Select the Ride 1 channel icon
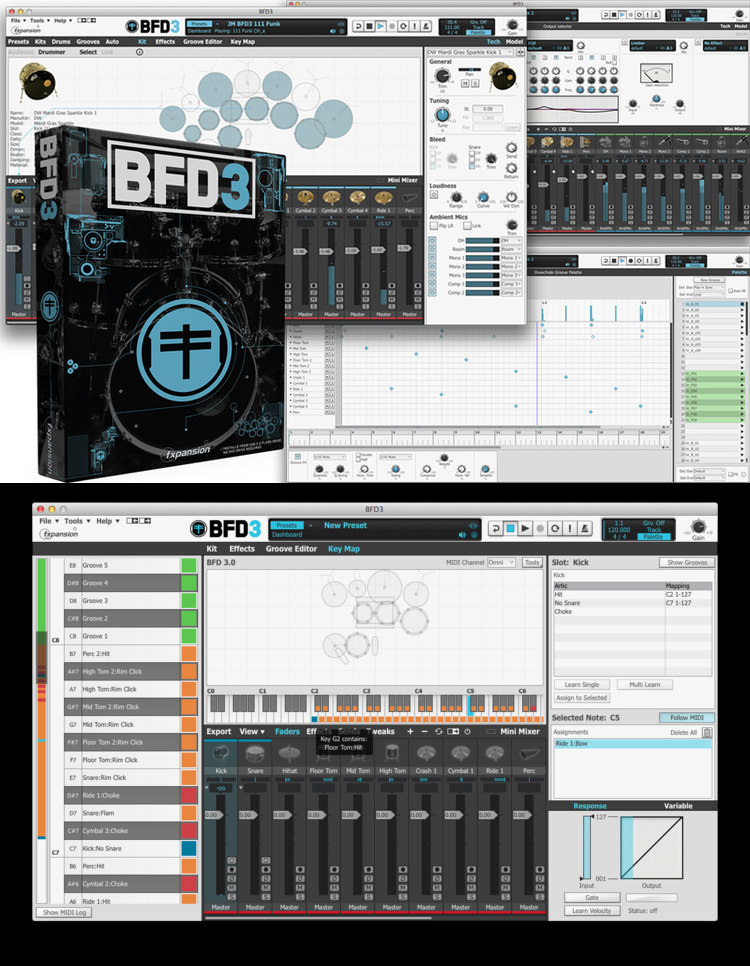 (494, 754)
